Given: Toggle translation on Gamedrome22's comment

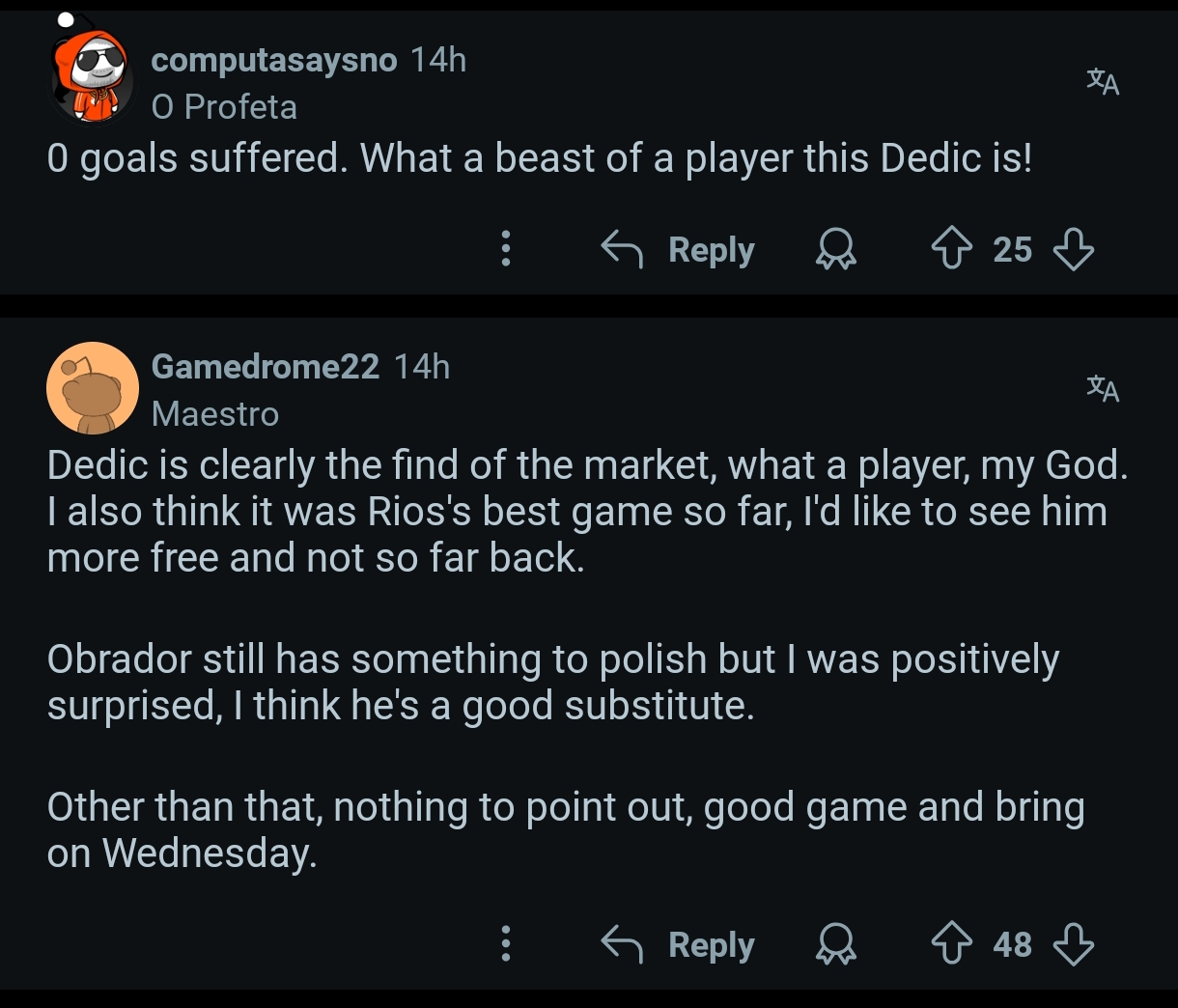Looking at the screenshot, I should click(1103, 388).
